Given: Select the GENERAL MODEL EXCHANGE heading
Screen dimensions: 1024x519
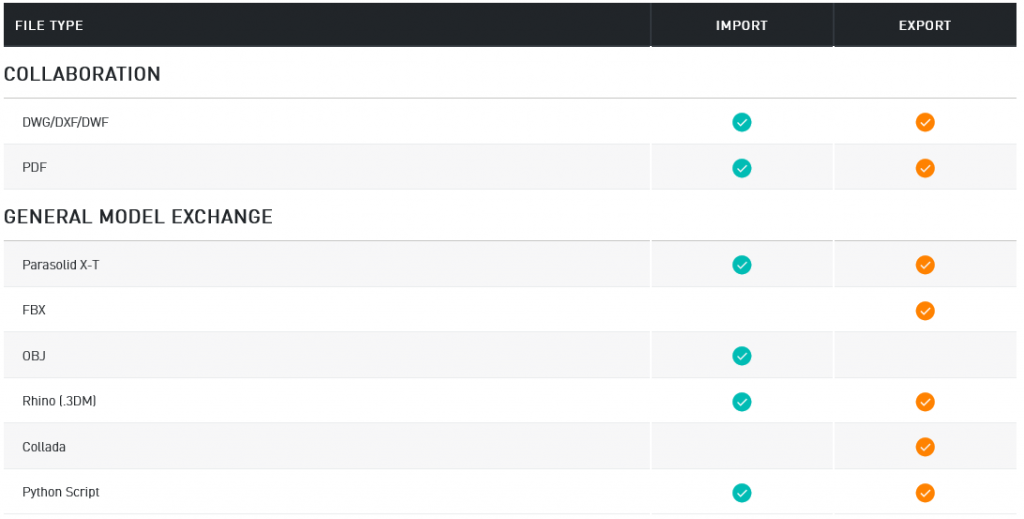Looking at the screenshot, I should point(138,216).
